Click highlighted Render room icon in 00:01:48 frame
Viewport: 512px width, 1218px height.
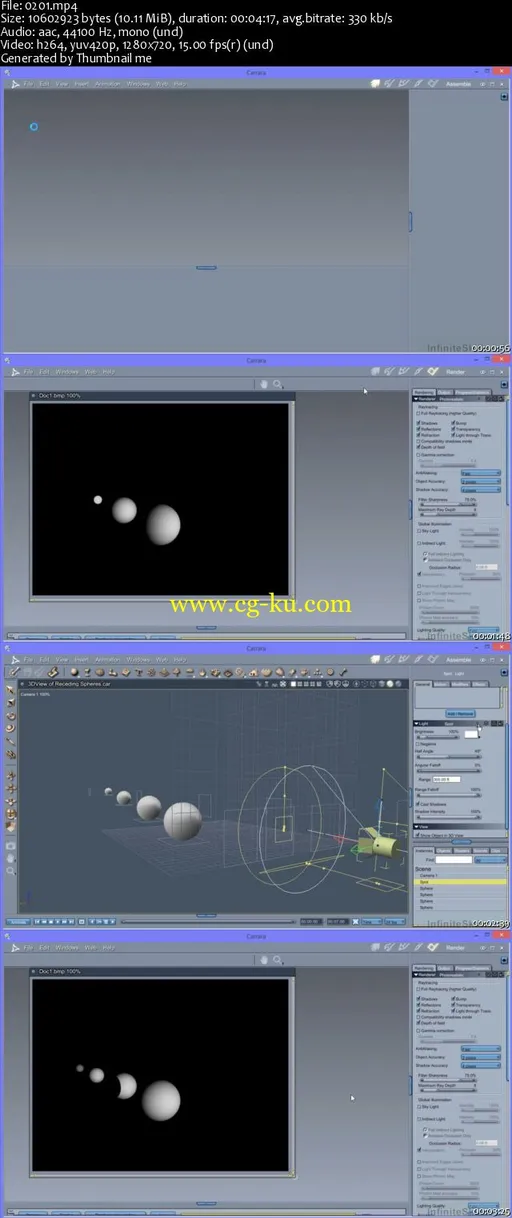tap(432, 371)
